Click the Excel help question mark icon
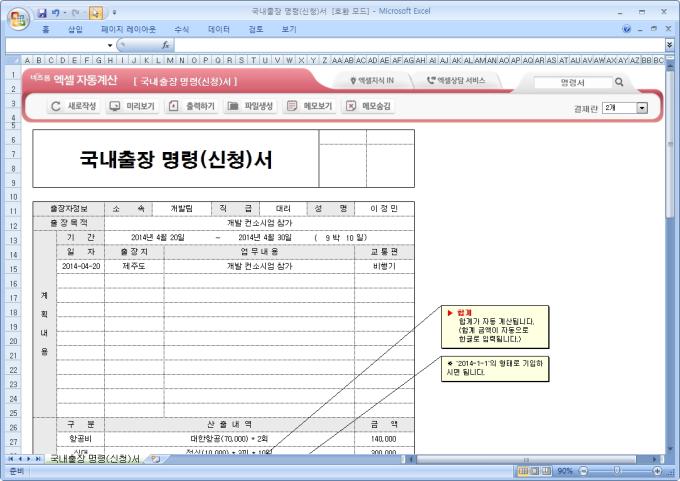 click(x=627, y=29)
